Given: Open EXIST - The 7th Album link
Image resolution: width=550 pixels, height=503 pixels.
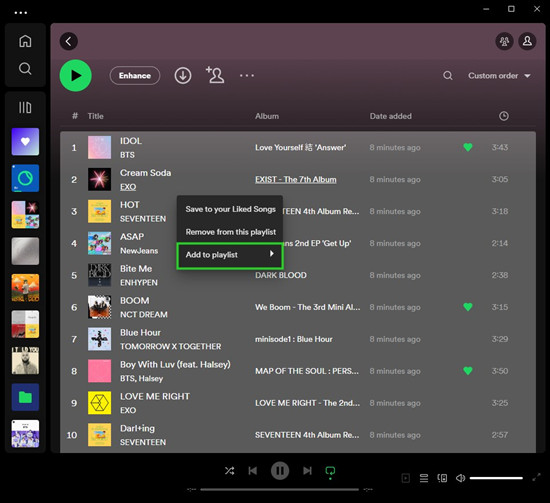Looking at the screenshot, I should pyautogui.click(x=296, y=180).
